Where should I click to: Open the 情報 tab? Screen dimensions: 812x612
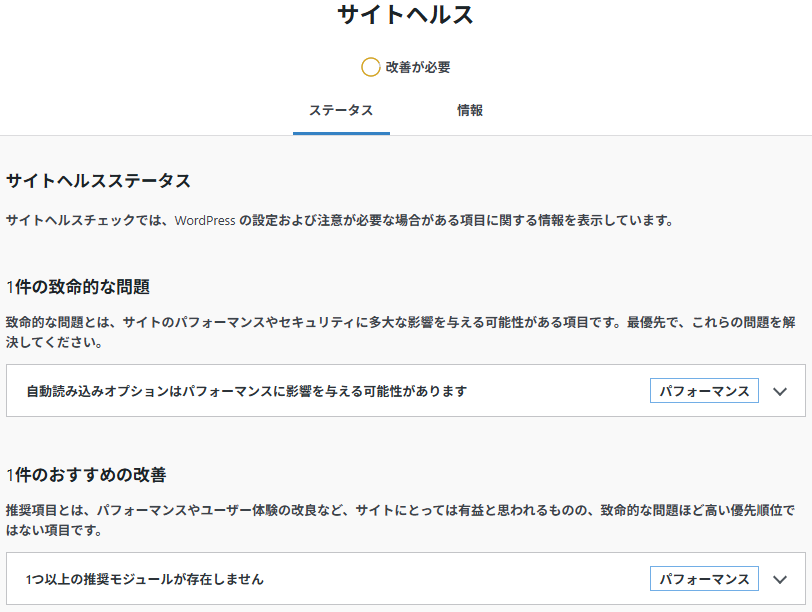[470, 110]
